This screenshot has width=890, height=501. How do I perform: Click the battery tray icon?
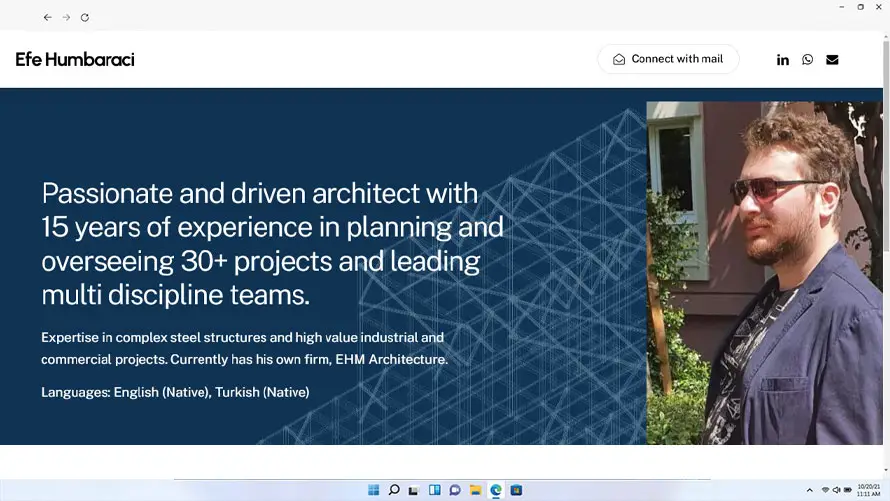[847, 490]
